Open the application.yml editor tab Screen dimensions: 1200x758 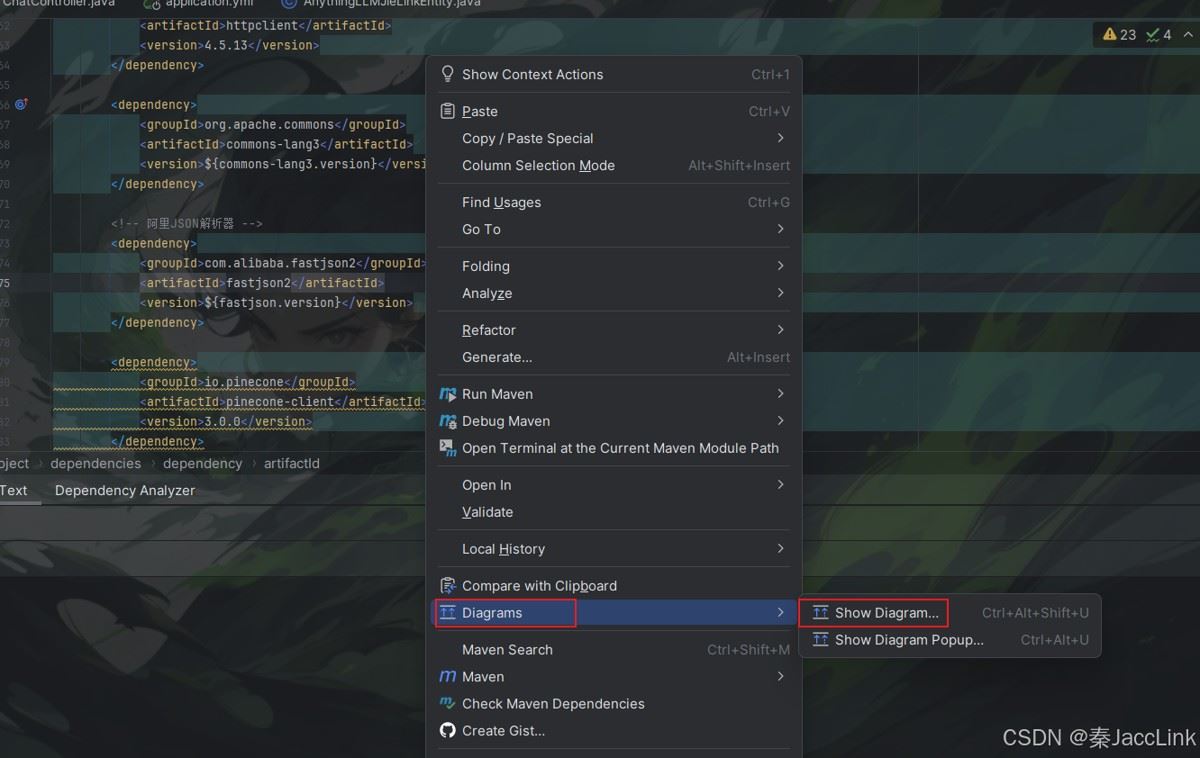[200, 3]
